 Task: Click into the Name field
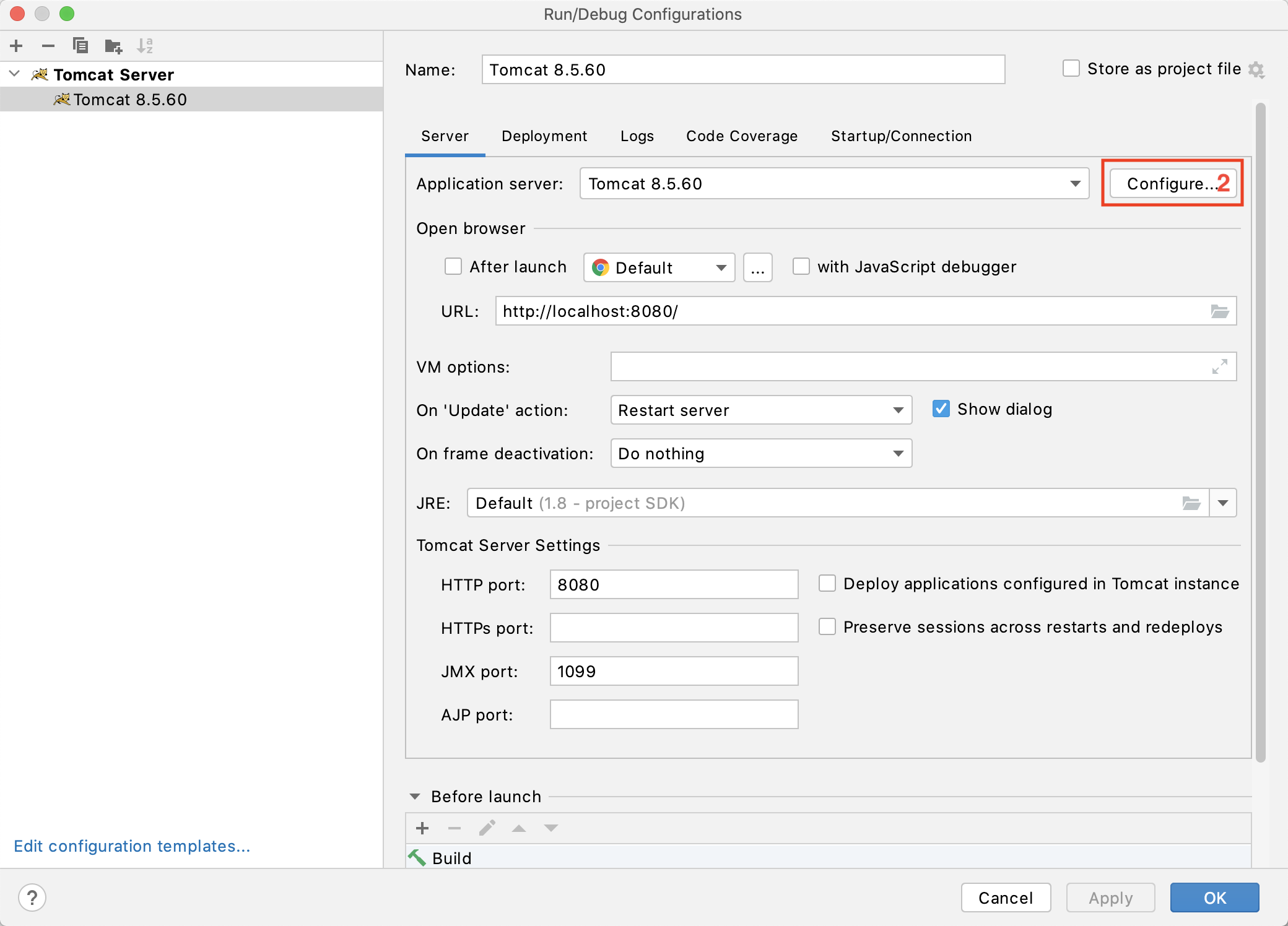point(743,69)
